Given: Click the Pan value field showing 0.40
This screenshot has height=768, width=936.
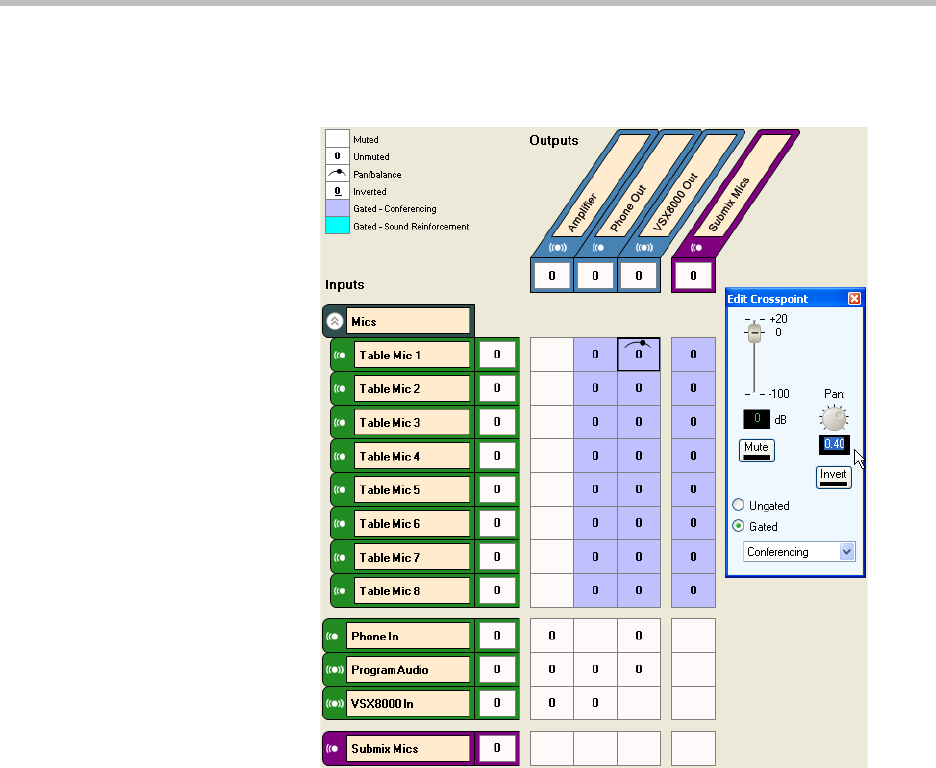Looking at the screenshot, I should coord(834,444).
